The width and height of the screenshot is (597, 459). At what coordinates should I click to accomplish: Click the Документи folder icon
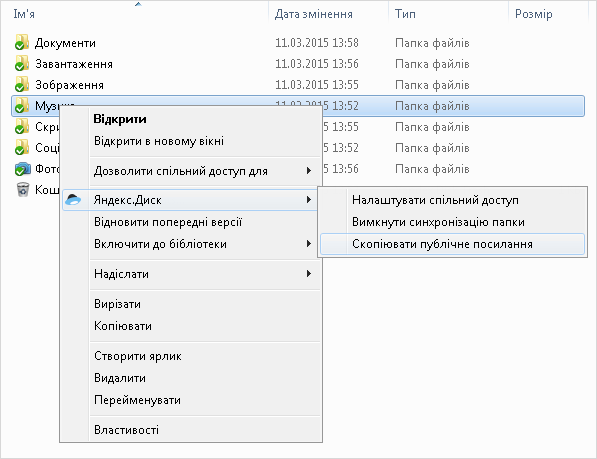22,43
